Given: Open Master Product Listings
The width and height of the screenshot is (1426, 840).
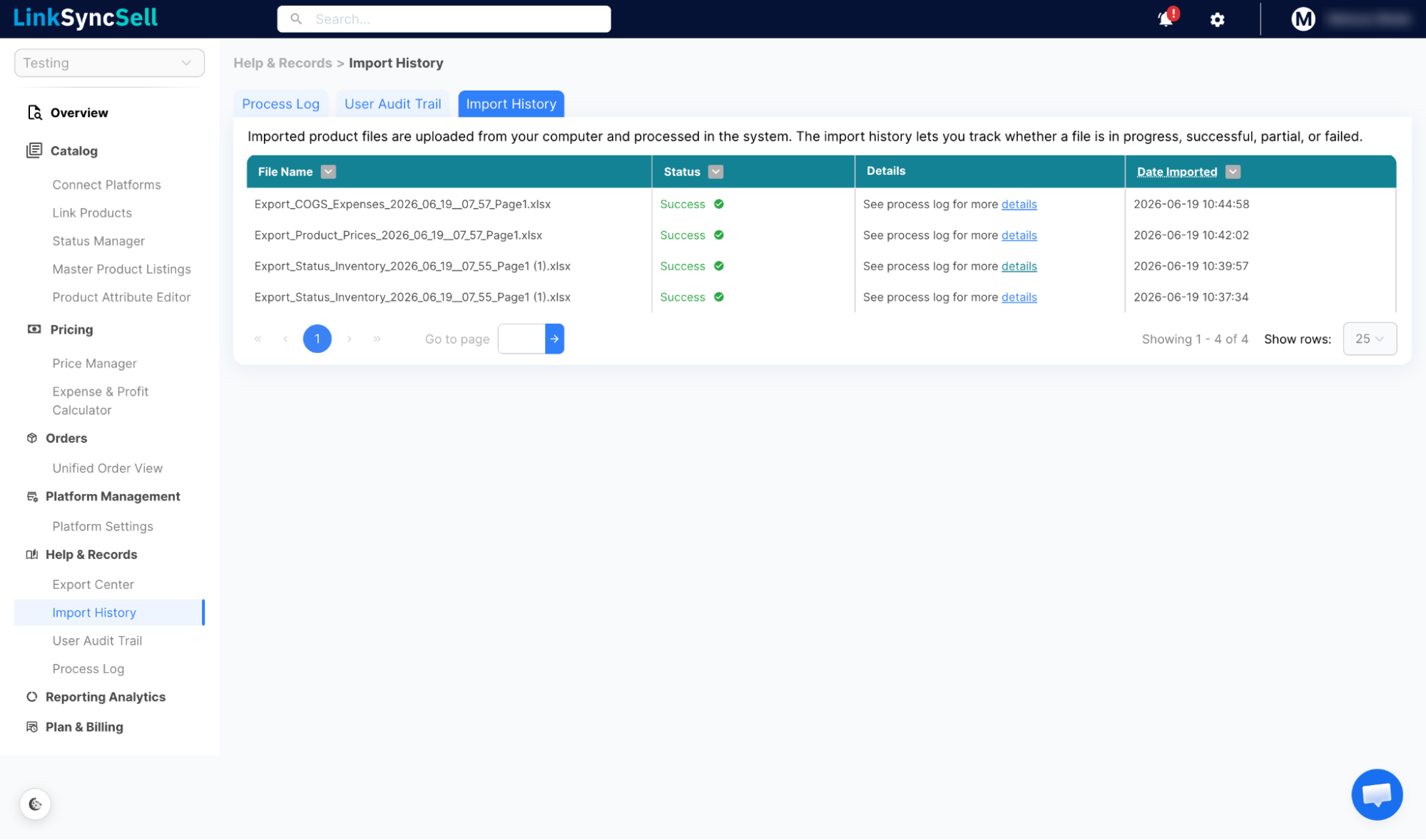Looking at the screenshot, I should coord(121,269).
